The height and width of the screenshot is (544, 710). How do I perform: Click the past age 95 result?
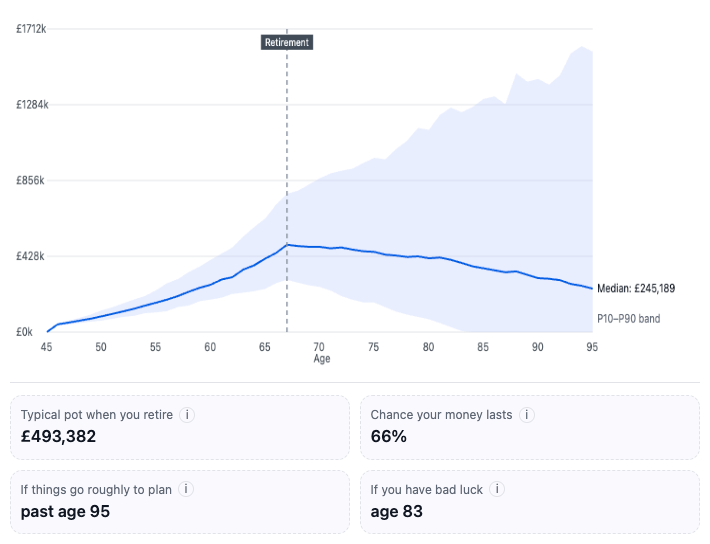click(x=65, y=511)
